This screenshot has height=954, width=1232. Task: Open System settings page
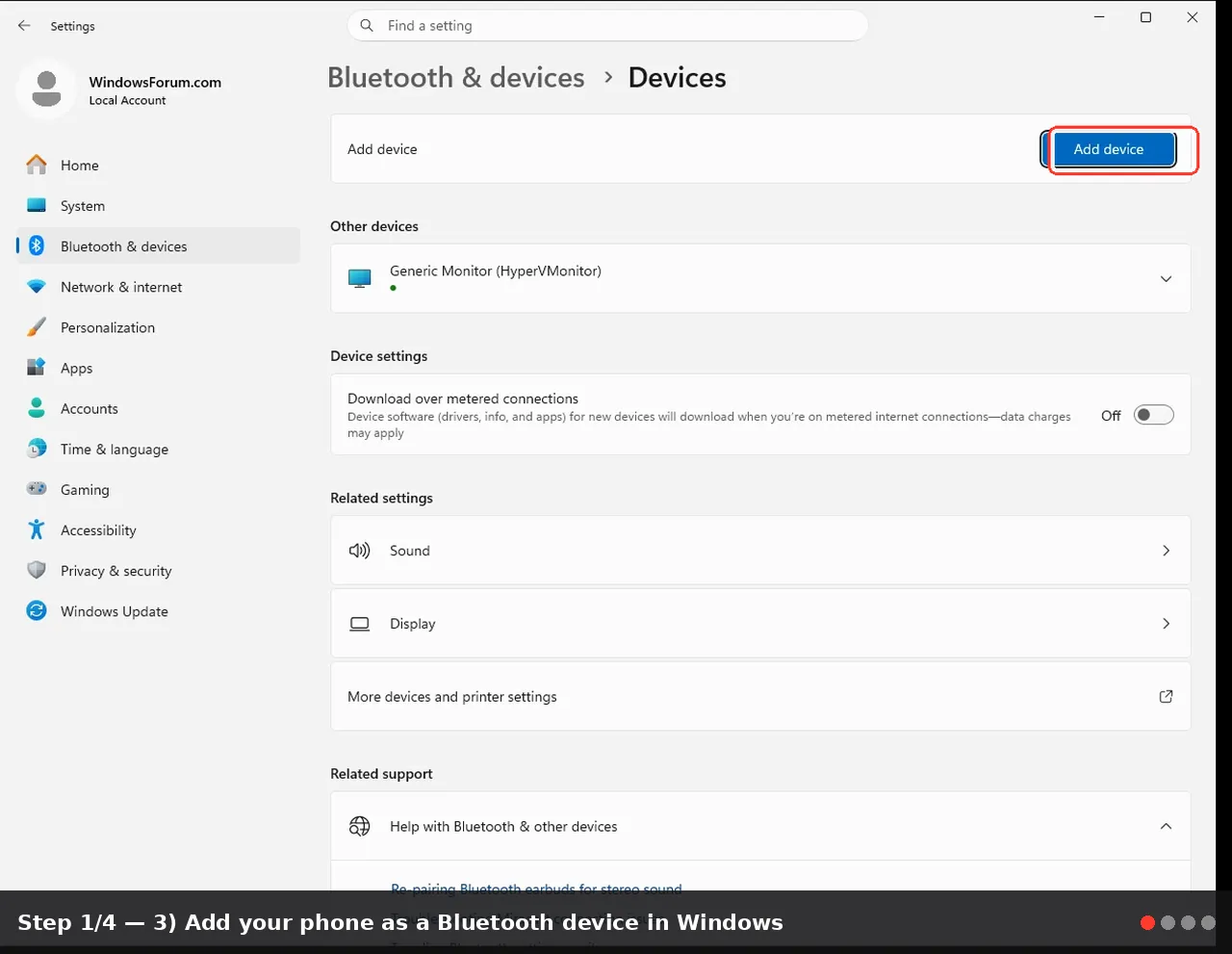(159, 206)
